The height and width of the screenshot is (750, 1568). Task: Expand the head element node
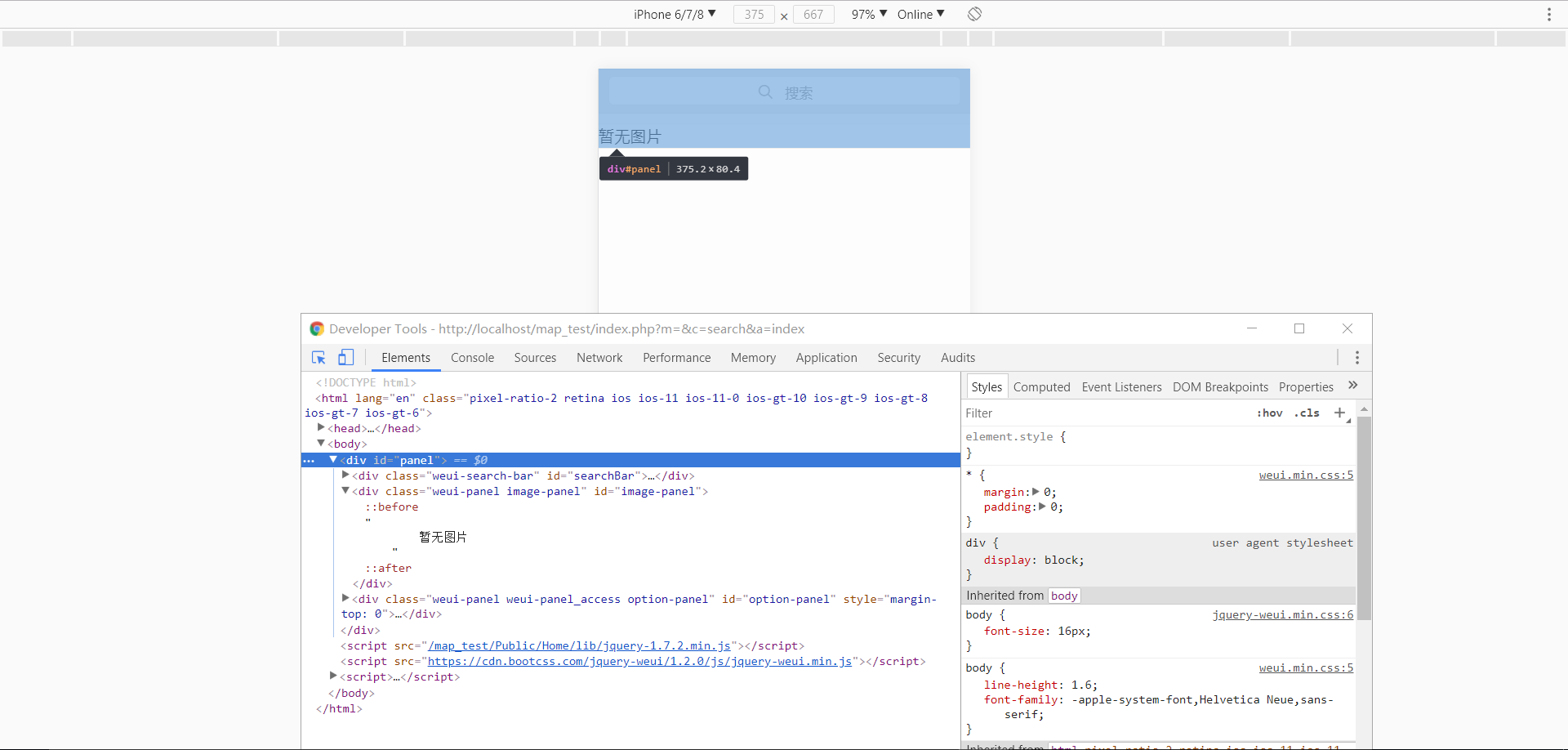[x=321, y=427]
